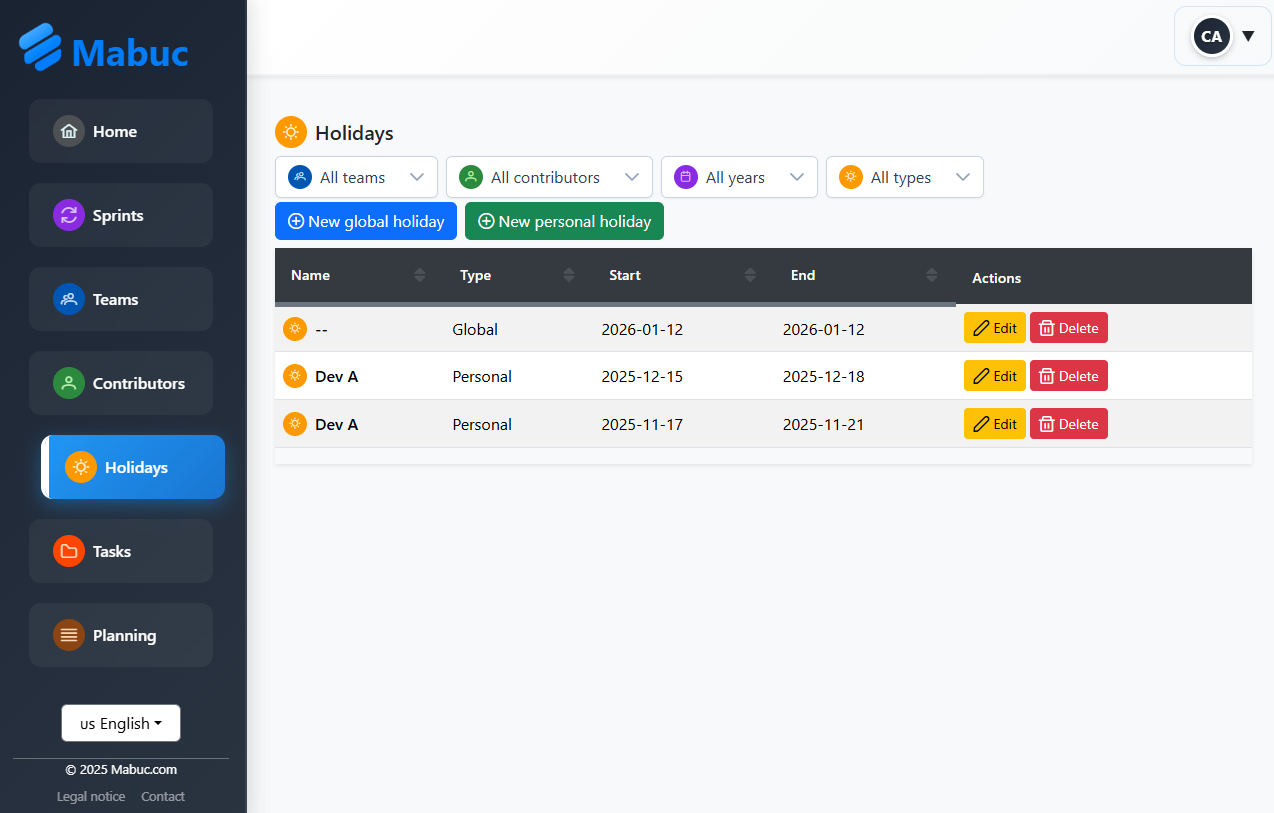The image size is (1274, 813).
Task: Expand the All teams filter dropdown
Action: [x=356, y=177]
